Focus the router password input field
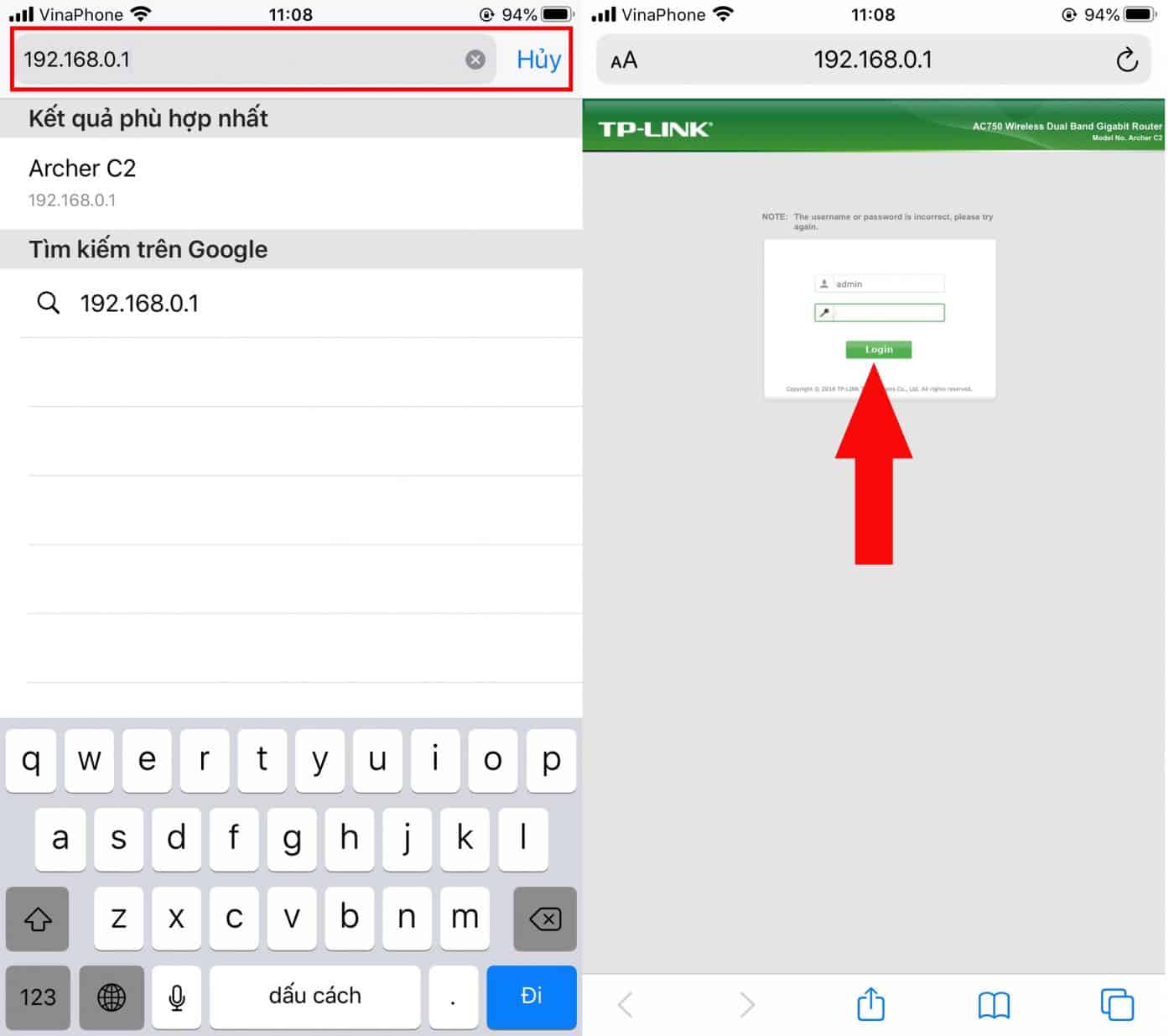Image resolution: width=1174 pixels, height=1036 pixels. click(887, 313)
